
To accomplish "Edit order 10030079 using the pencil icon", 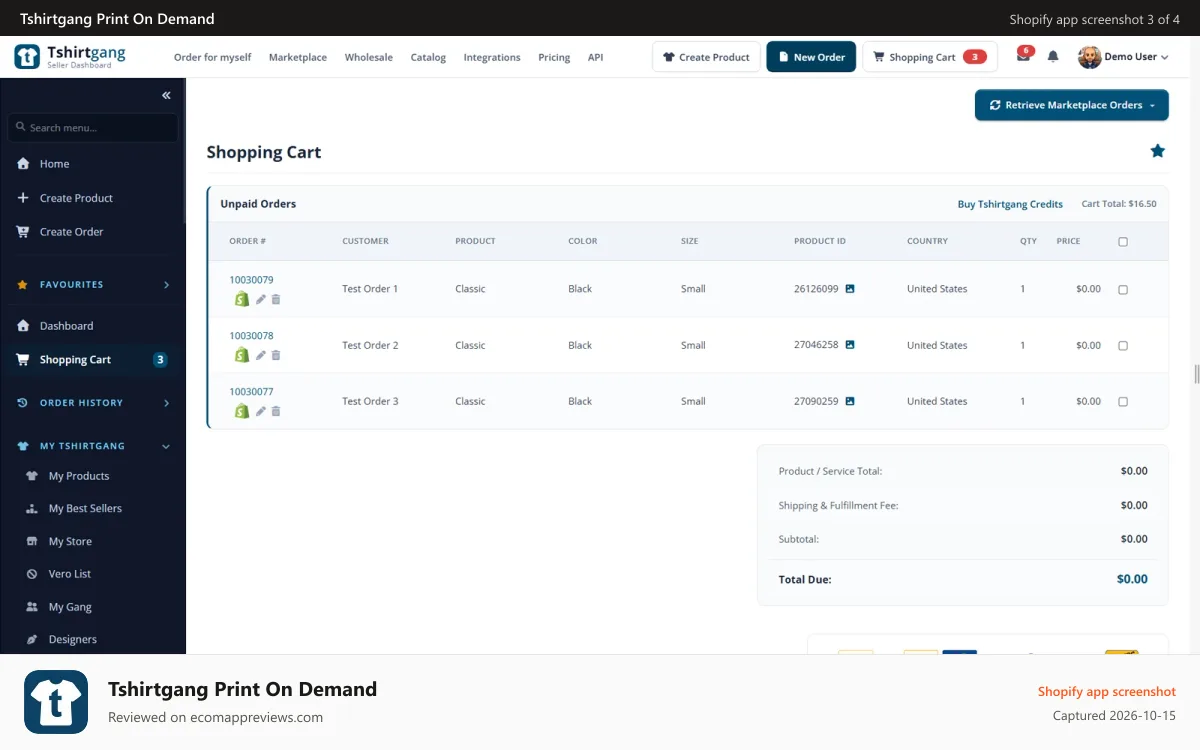I will 261,299.
